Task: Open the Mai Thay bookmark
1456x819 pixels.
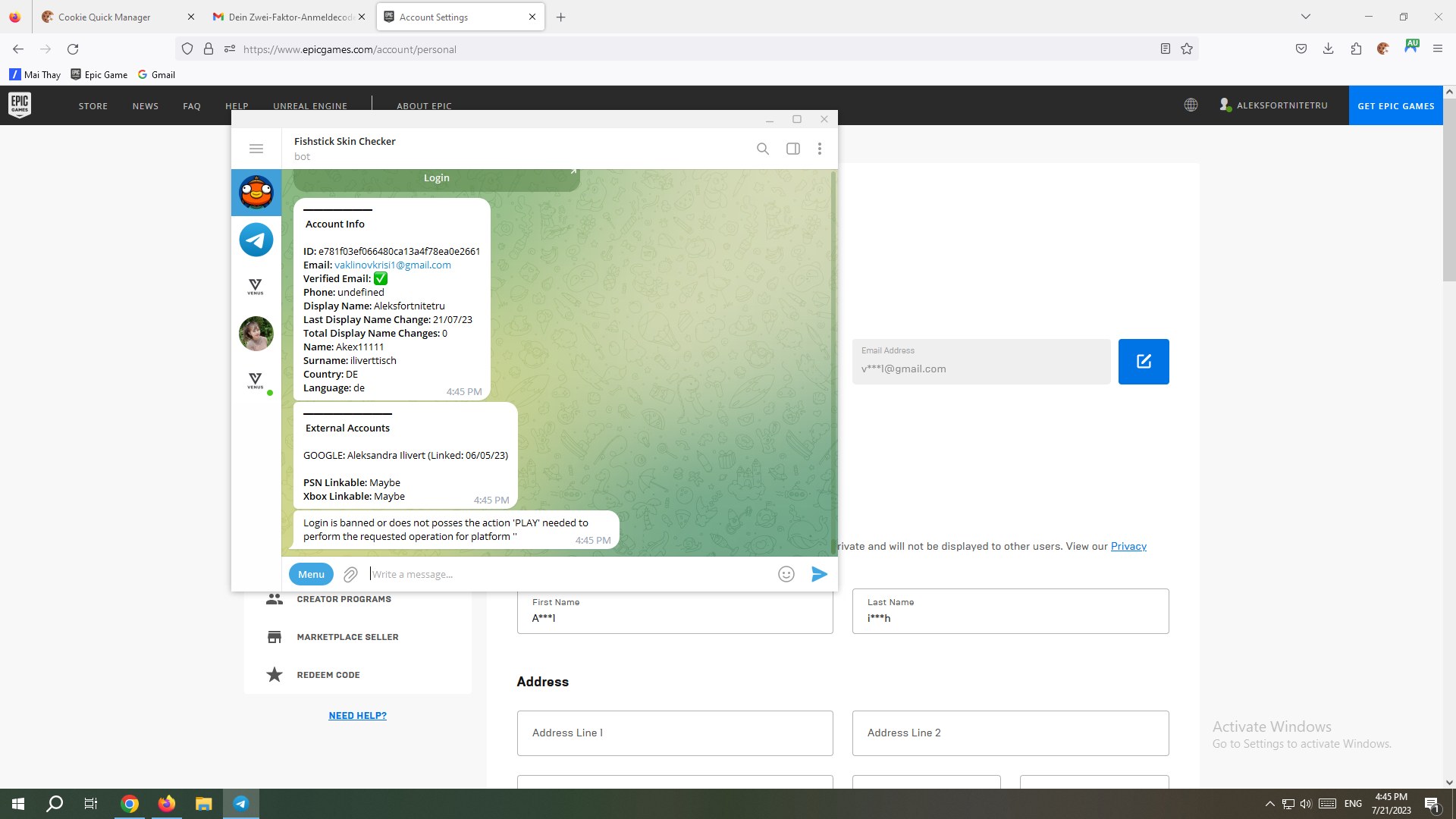Action: coord(35,74)
